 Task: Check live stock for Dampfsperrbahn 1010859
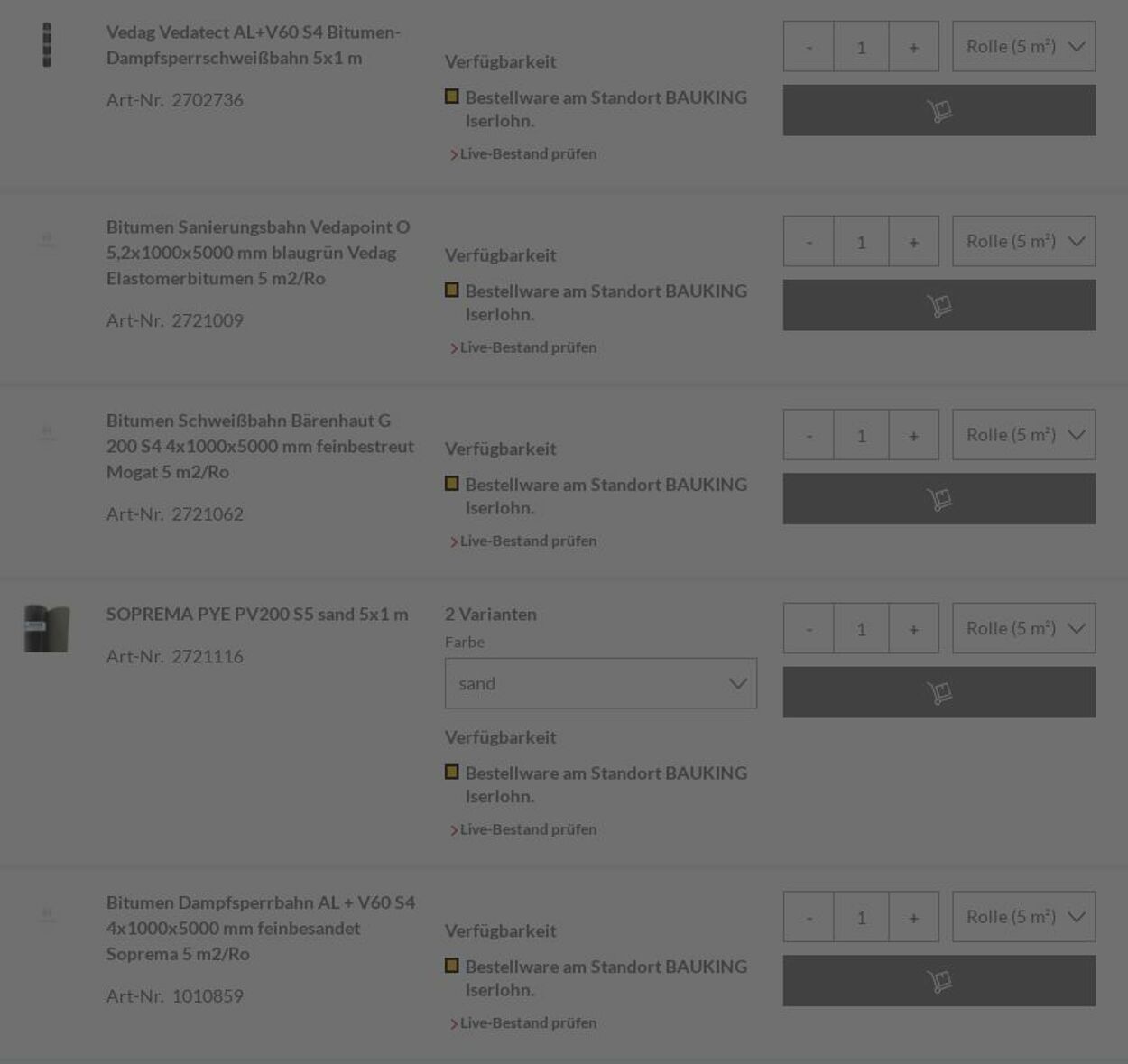pyautogui.click(x=523, y=1023)
